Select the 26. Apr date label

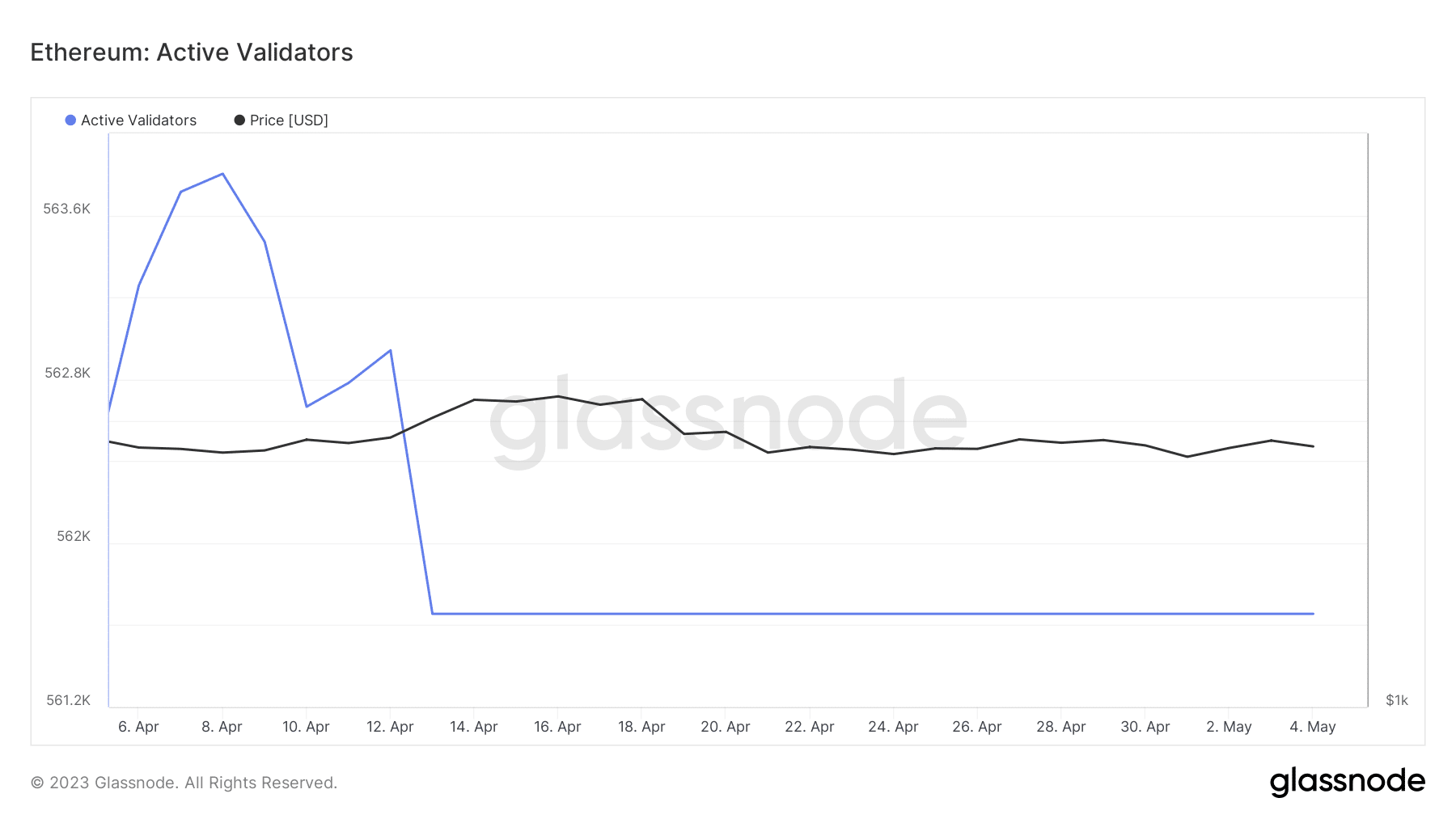(977, 727)
